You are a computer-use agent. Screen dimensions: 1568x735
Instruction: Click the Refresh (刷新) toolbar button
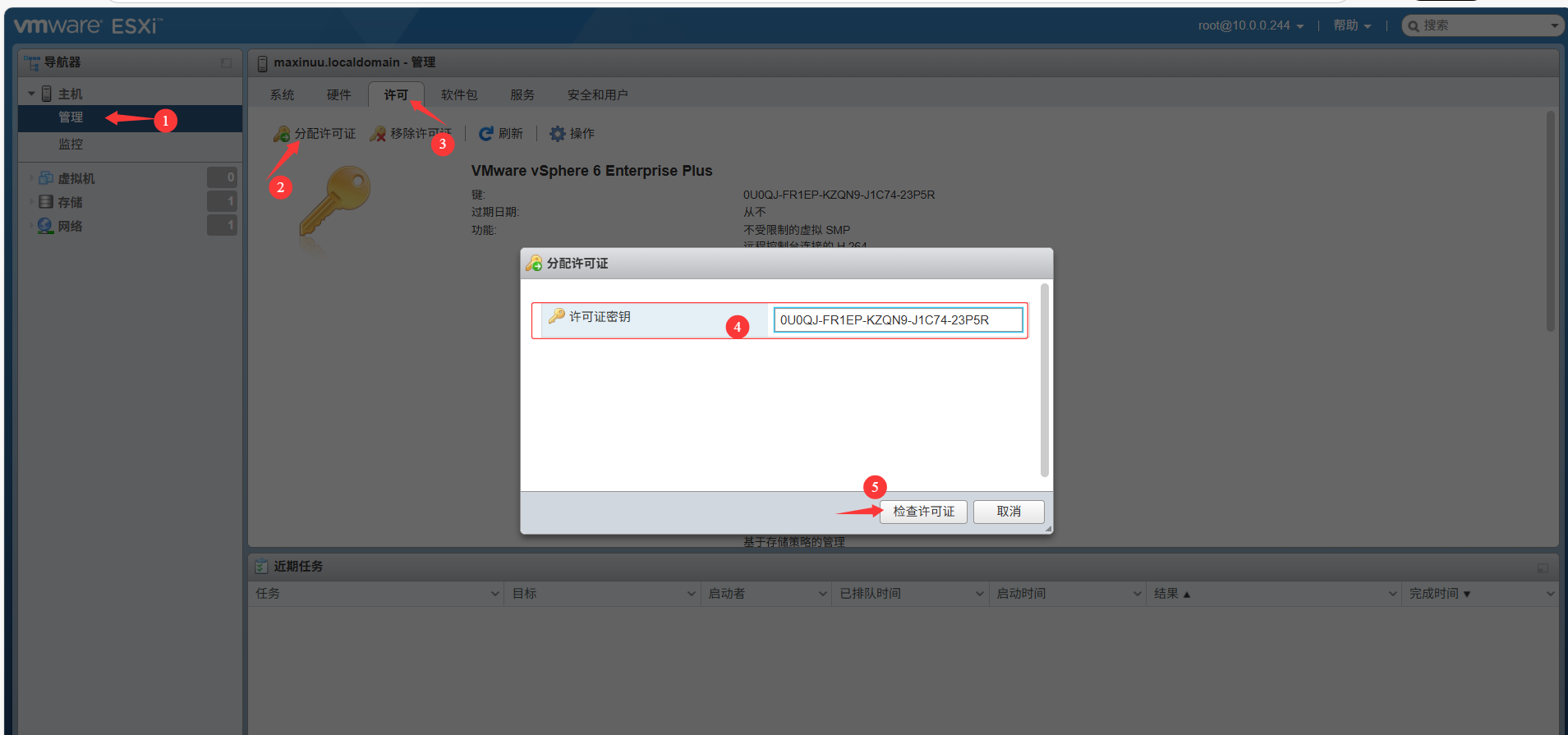pyautogui.click(x=500, y=134)
